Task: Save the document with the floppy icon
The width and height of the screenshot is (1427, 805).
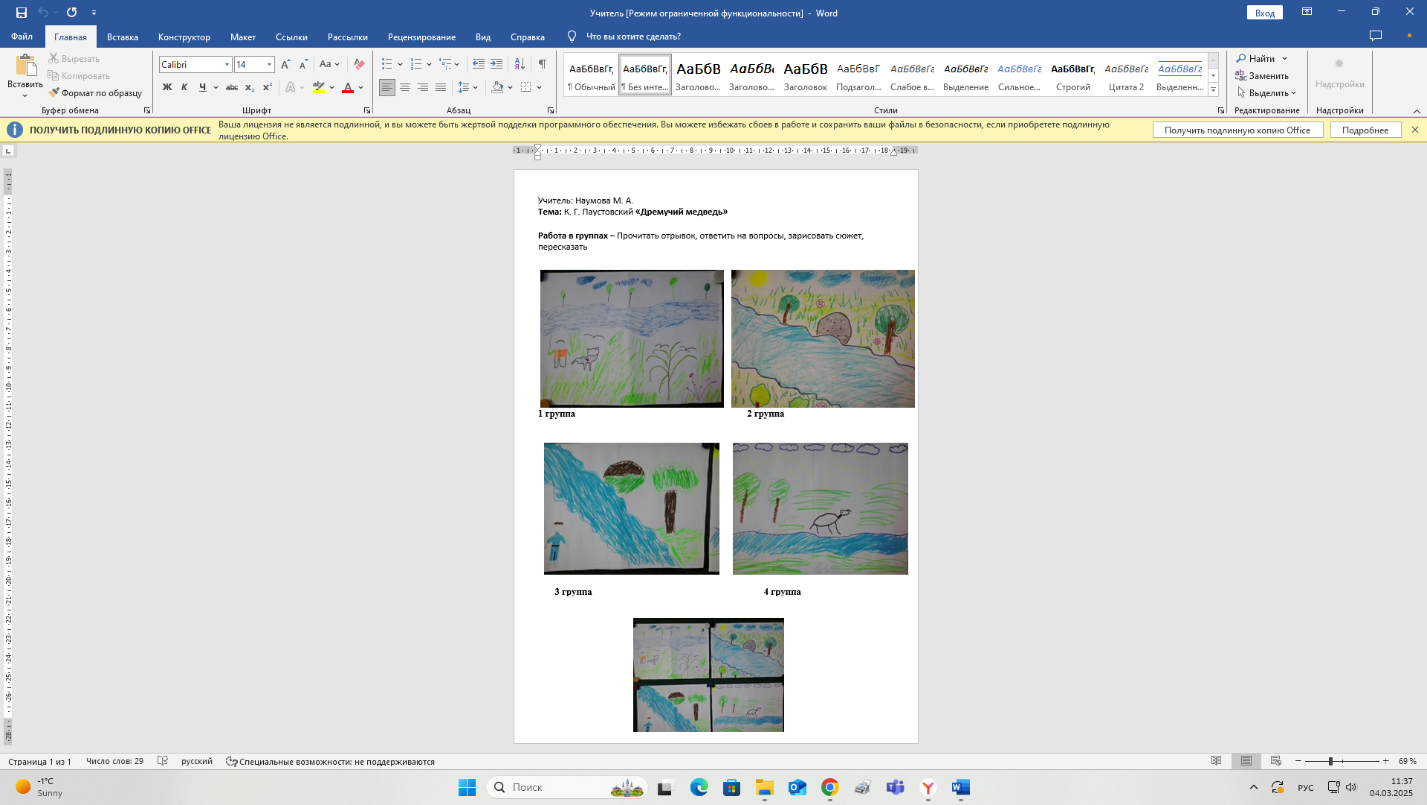Action: pos(21,13)
